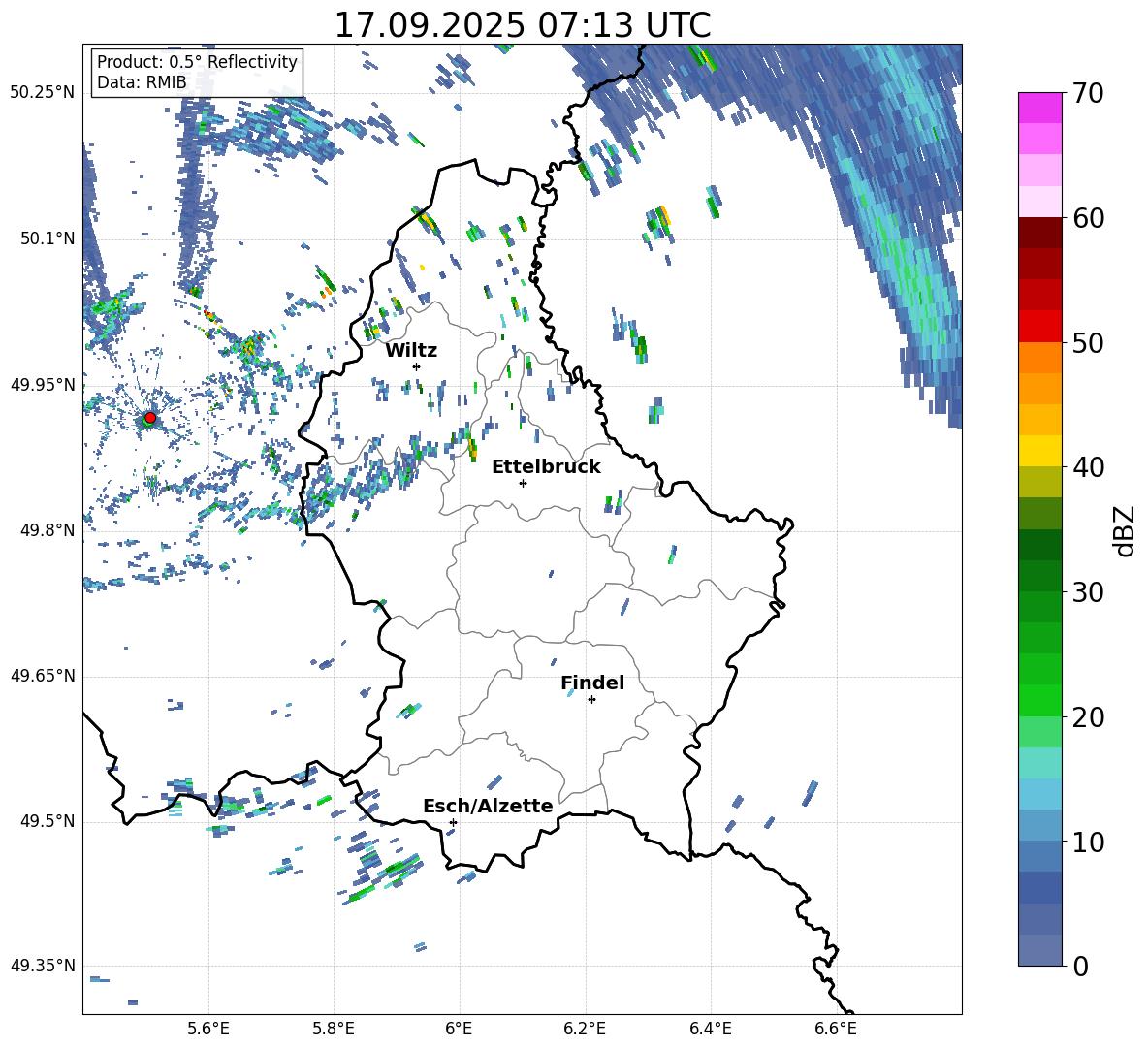Screen dimensions: 1148x1048
Task: Click the 49.8°N latitude label
Action: coord(48,530)
